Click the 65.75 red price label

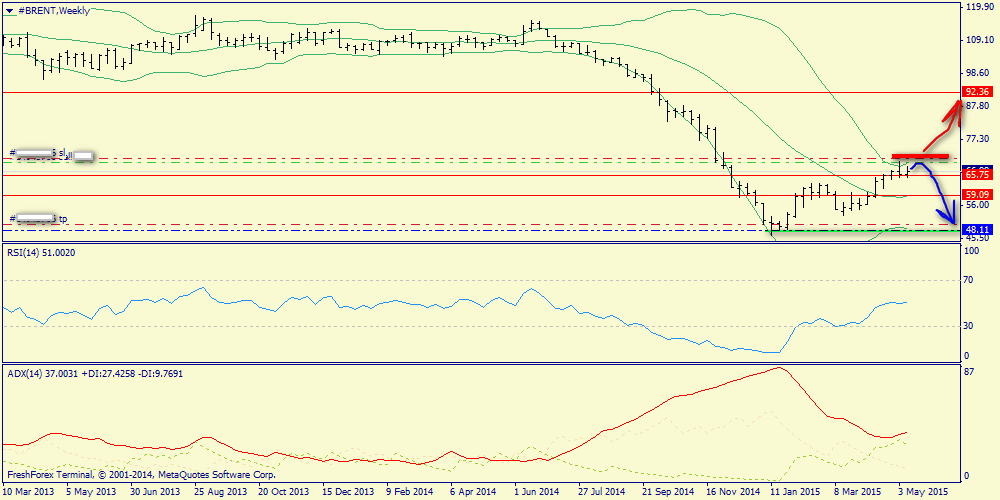pyautogui.click(x=976, y=174)
